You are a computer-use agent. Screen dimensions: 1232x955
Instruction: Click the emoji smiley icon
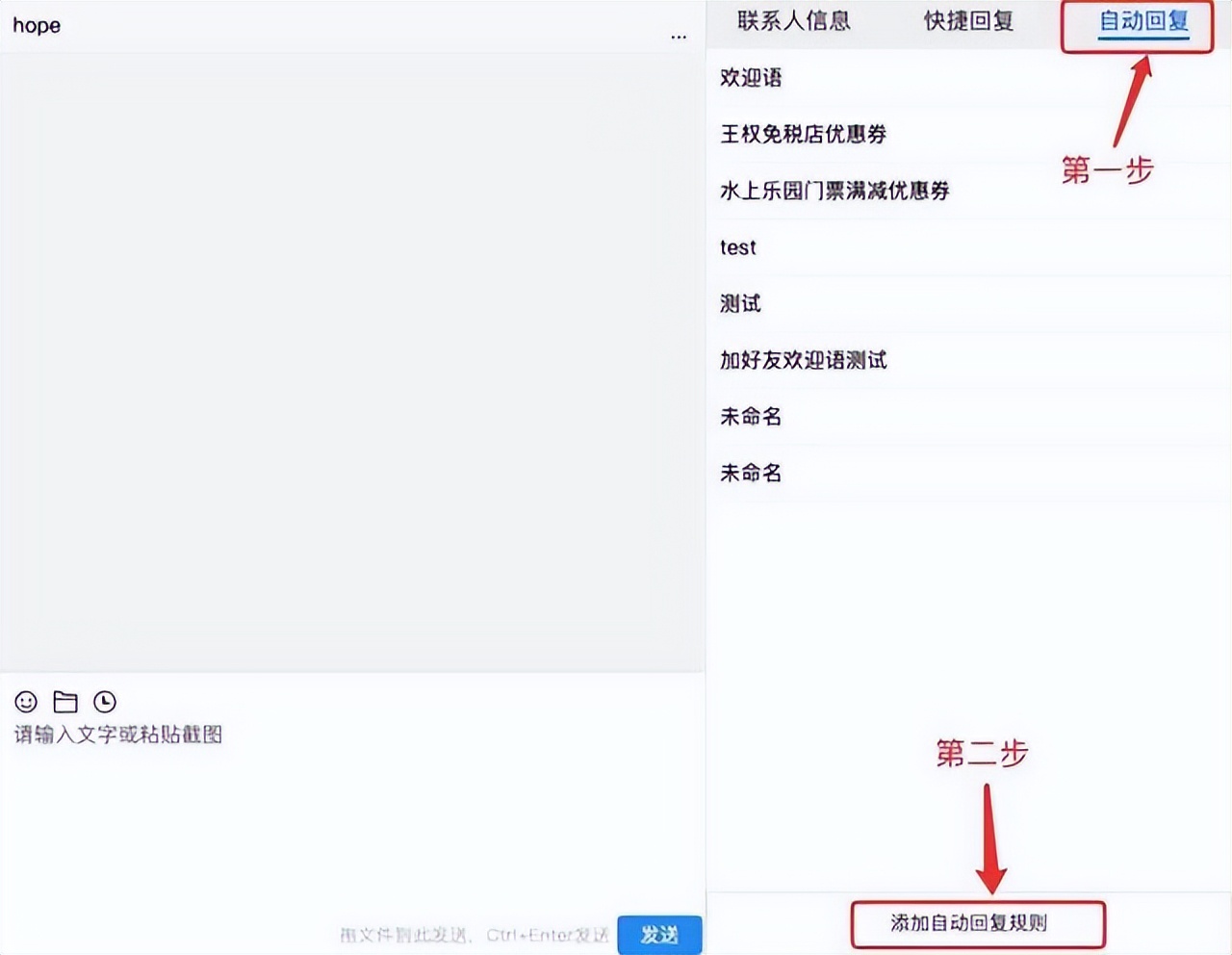[26, 702]
